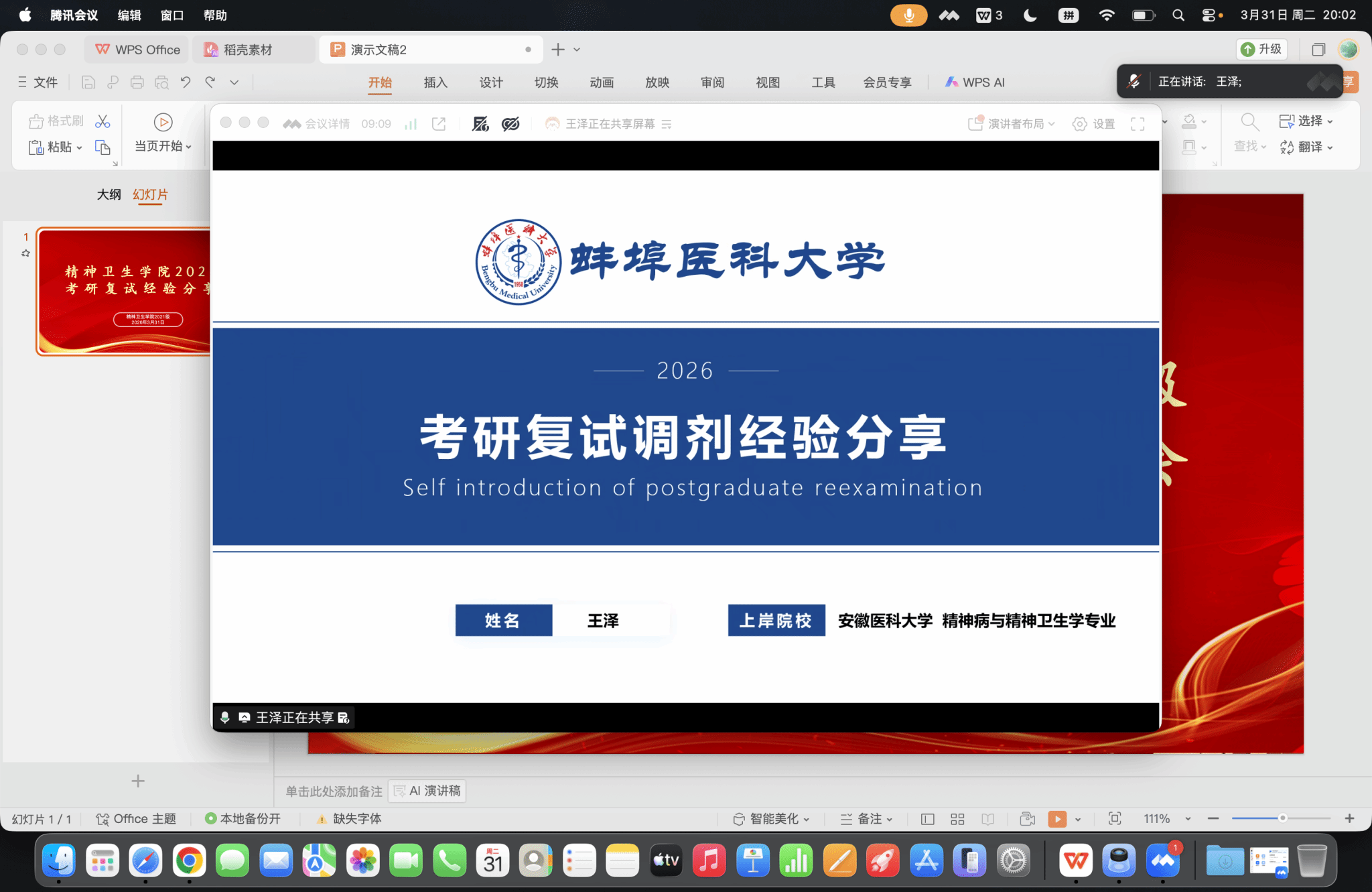Click the AI 演讲稿 button

coord(427,791)
